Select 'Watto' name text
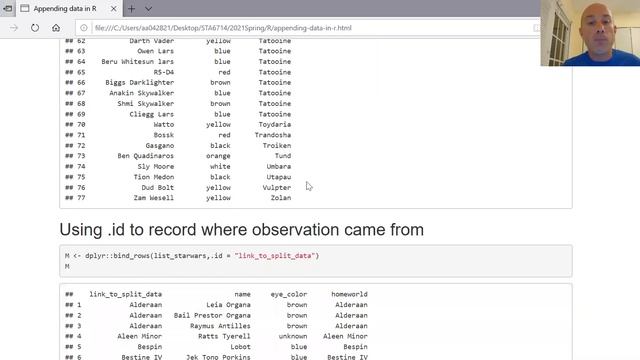640x360 pixels. coord(164,124)
